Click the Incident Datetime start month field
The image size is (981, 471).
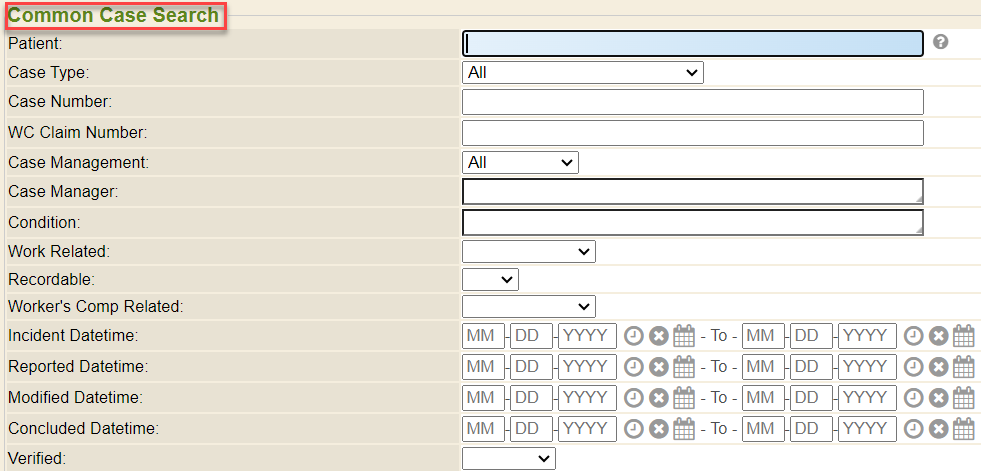pos(483,336)
